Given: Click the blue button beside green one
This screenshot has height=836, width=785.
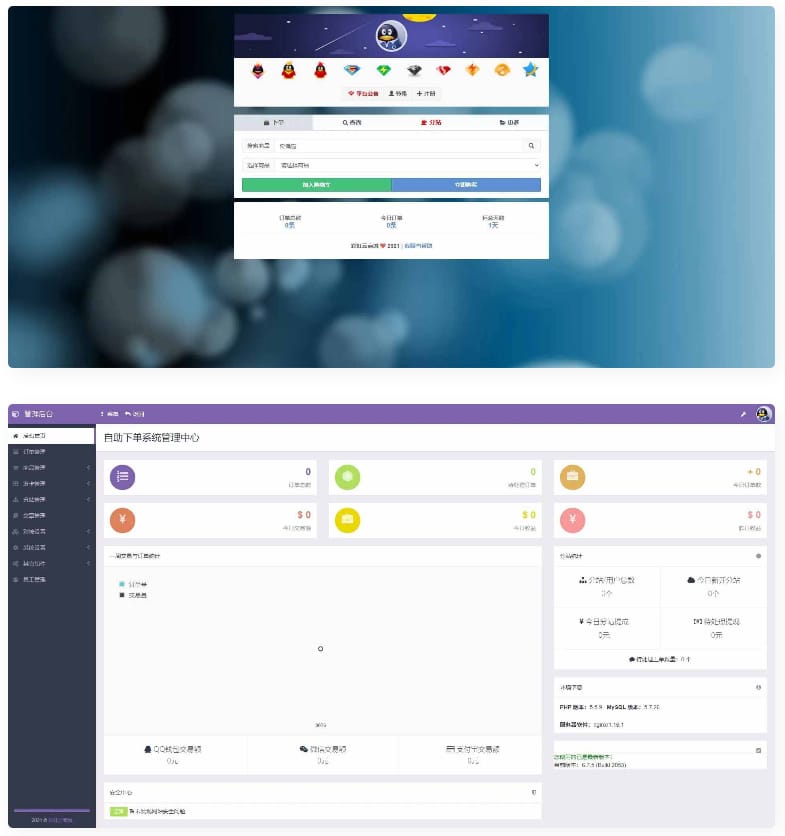Looking at the screenshot, I should (x=466, y=185).
